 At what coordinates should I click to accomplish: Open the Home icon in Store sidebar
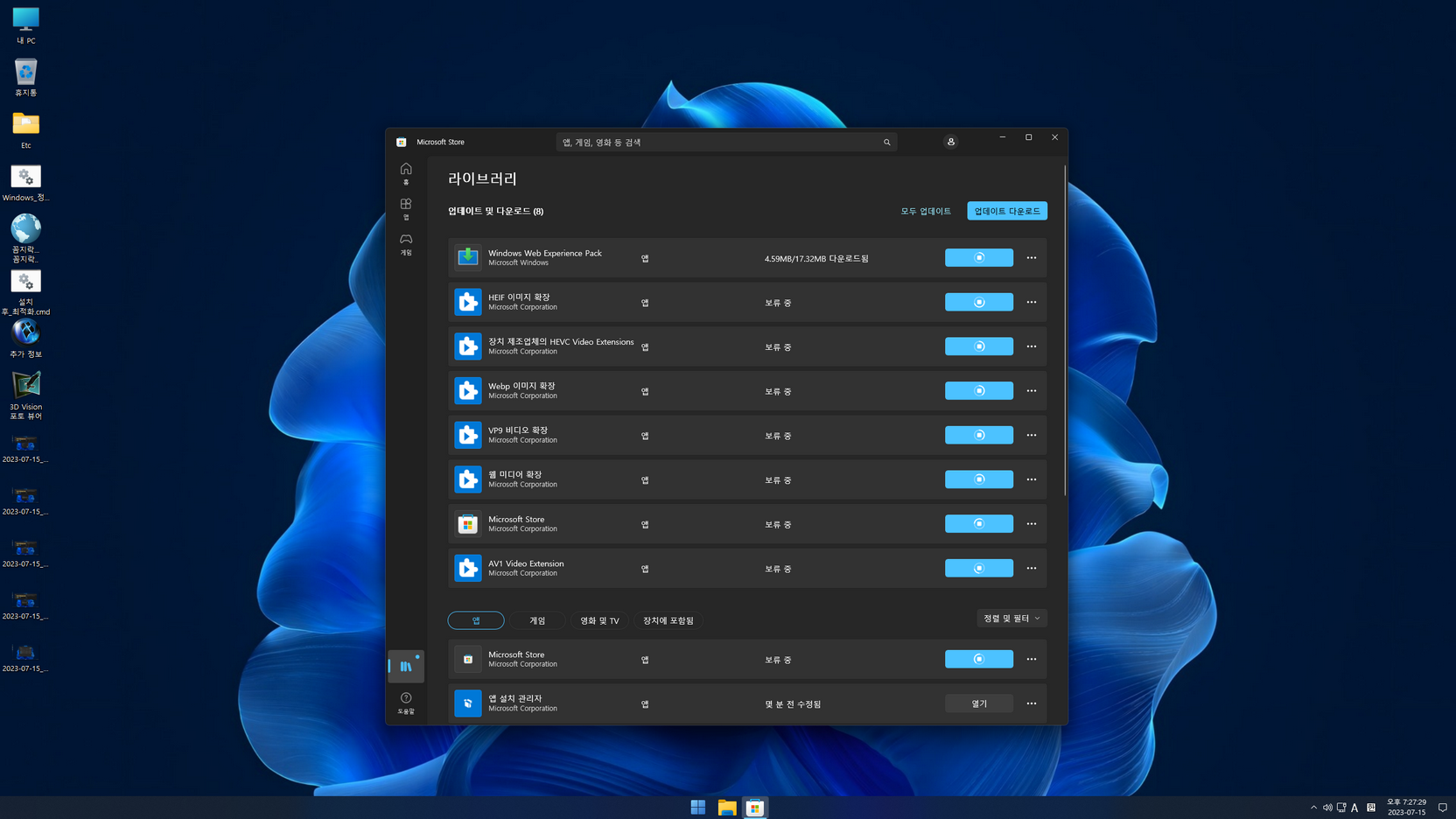[x=406, y=173]
